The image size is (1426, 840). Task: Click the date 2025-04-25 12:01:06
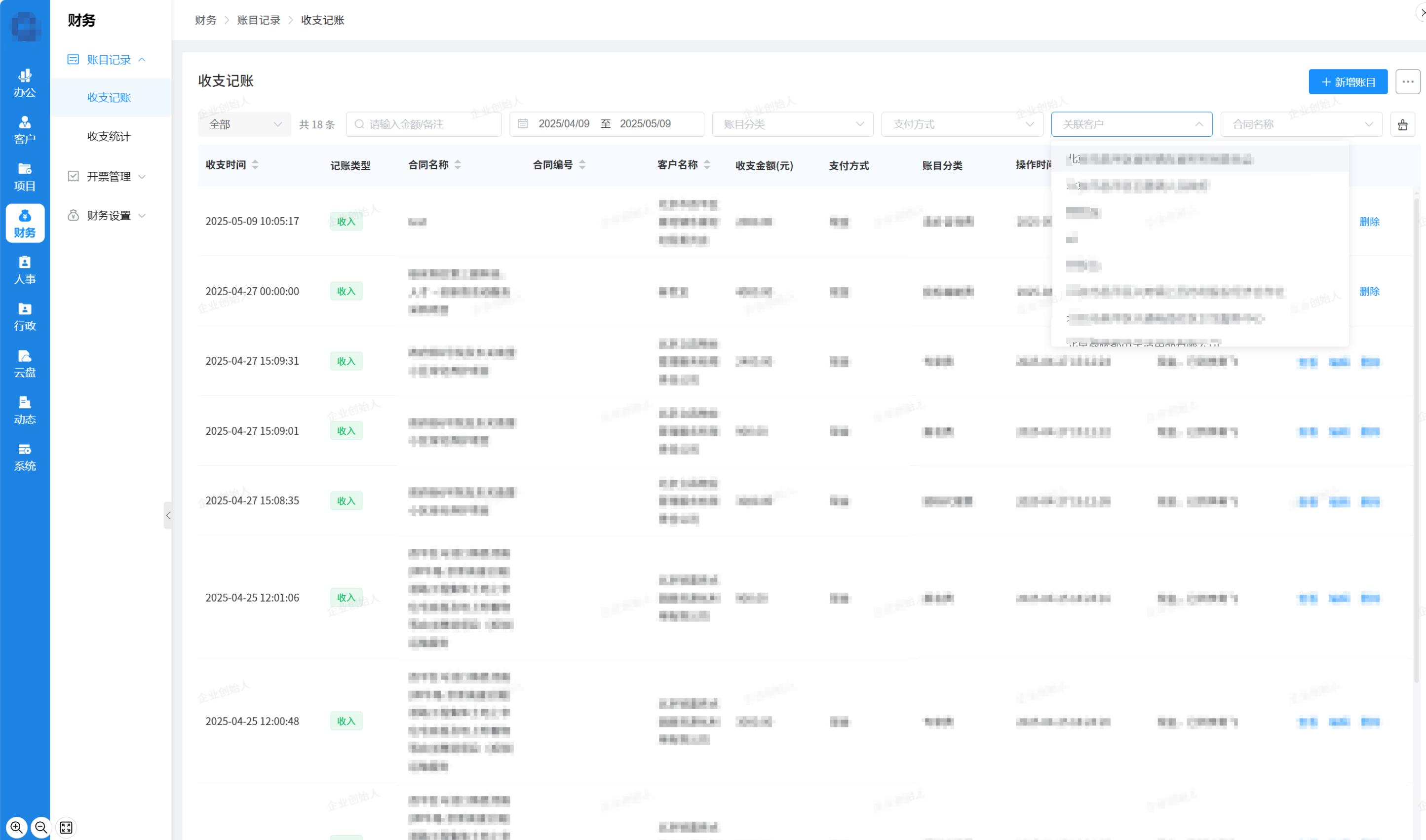[x=252, y=598]
